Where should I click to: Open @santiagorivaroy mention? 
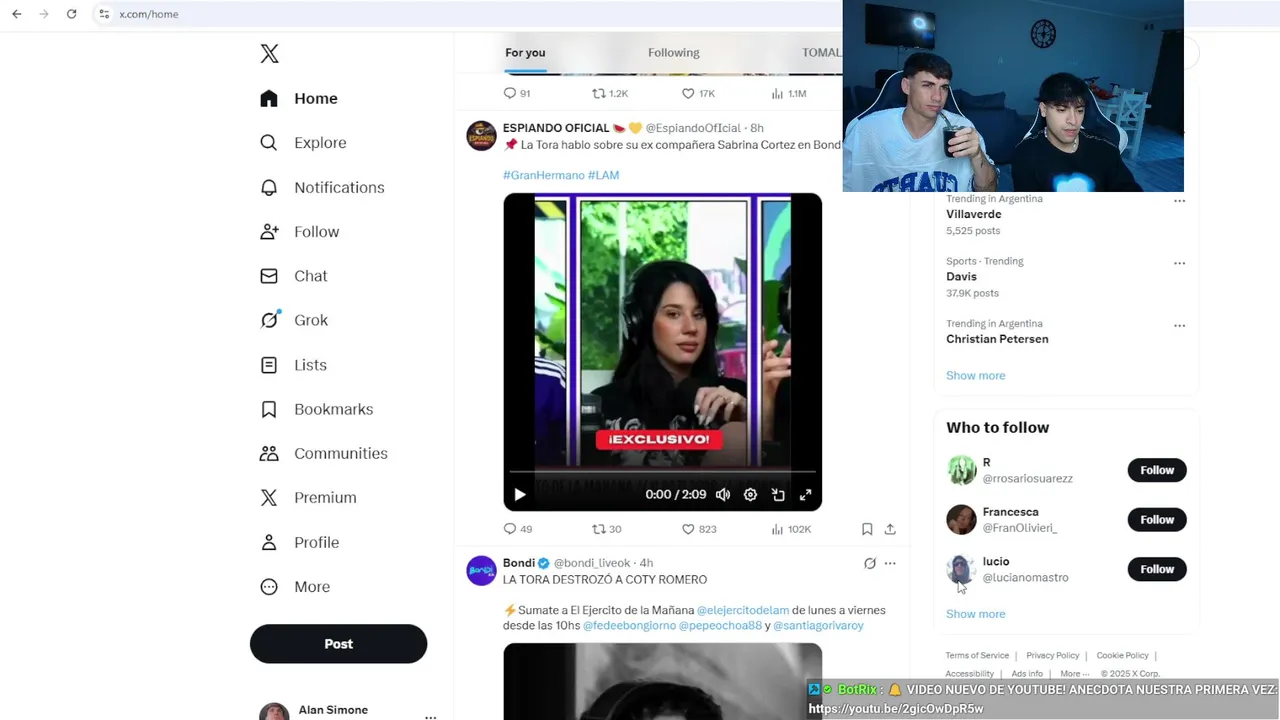[818, 625]
